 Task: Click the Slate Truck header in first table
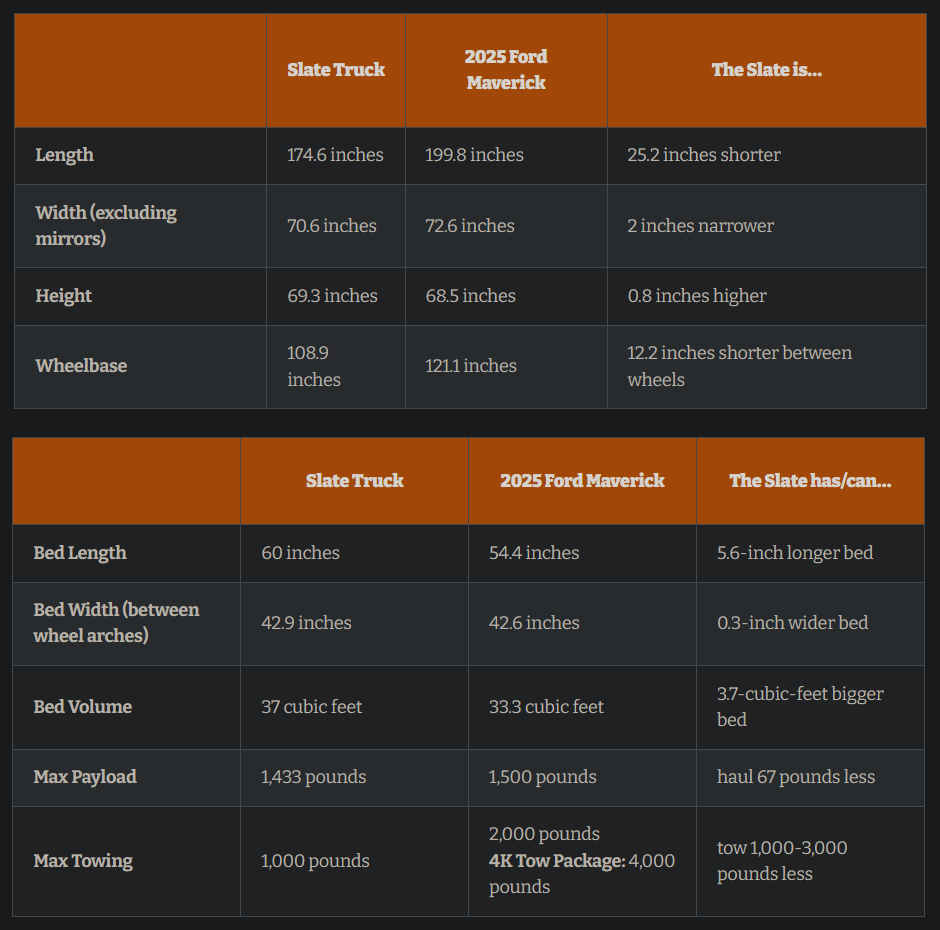(336, 70)
